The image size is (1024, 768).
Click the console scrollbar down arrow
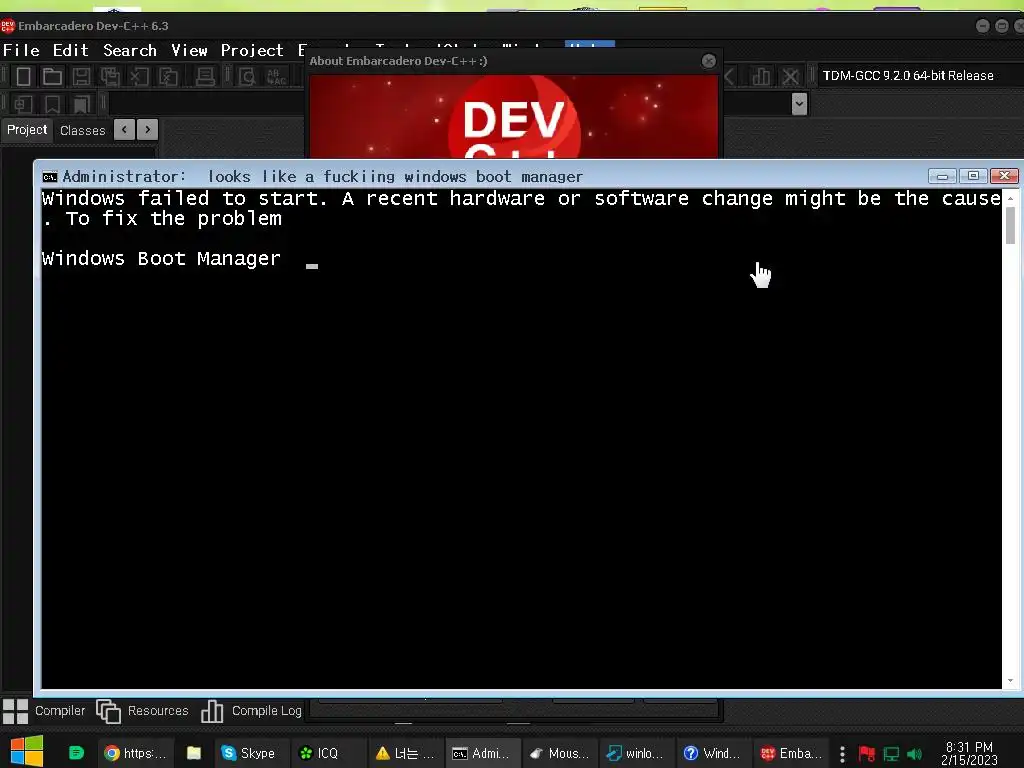pyautogui.click(x=1010, y=680)
